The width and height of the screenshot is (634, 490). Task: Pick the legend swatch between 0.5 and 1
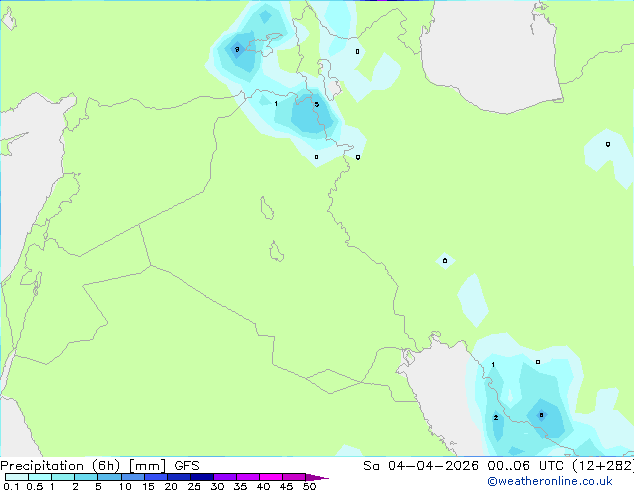[x=40, y=477]
